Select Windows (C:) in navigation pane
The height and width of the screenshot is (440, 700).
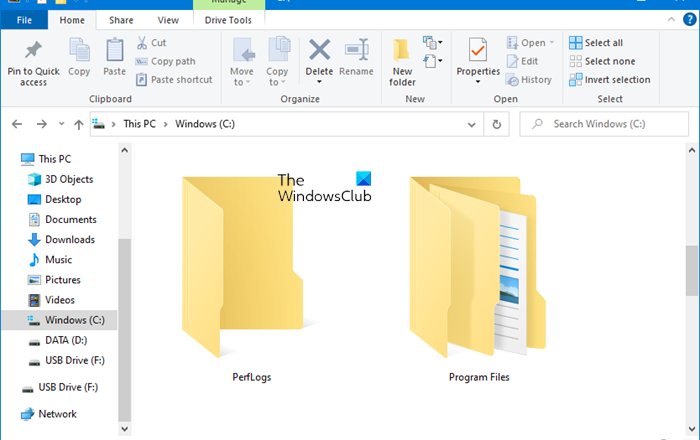click(60, 320)
